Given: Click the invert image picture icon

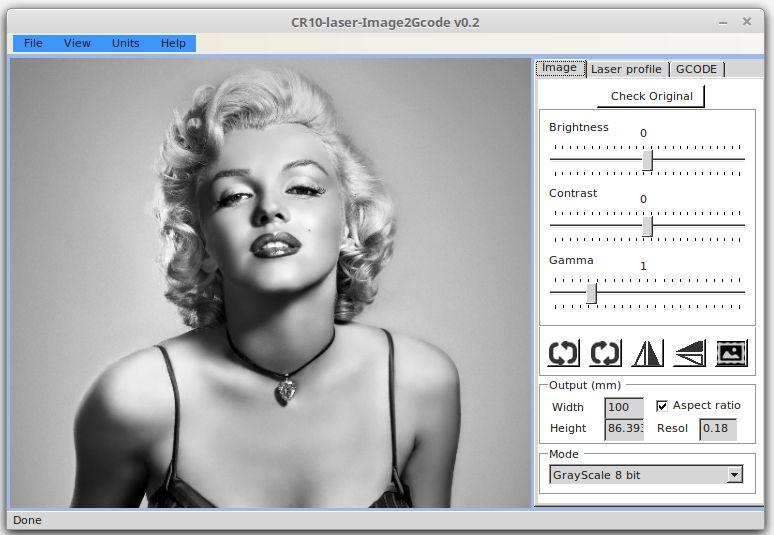Looking at the screenshot, I should pyautogui.click(x=732, y=353).
